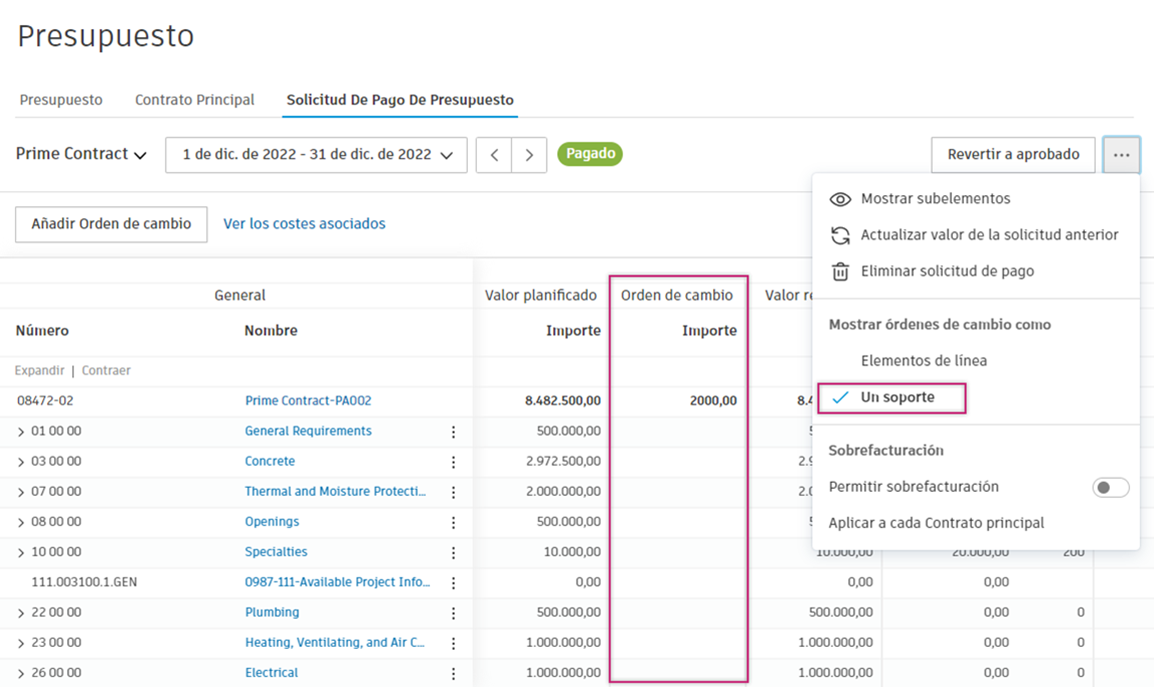Open Prime Contract-PA002 link
Viewport: 1154px width, 687px height.
coord(308,401)
